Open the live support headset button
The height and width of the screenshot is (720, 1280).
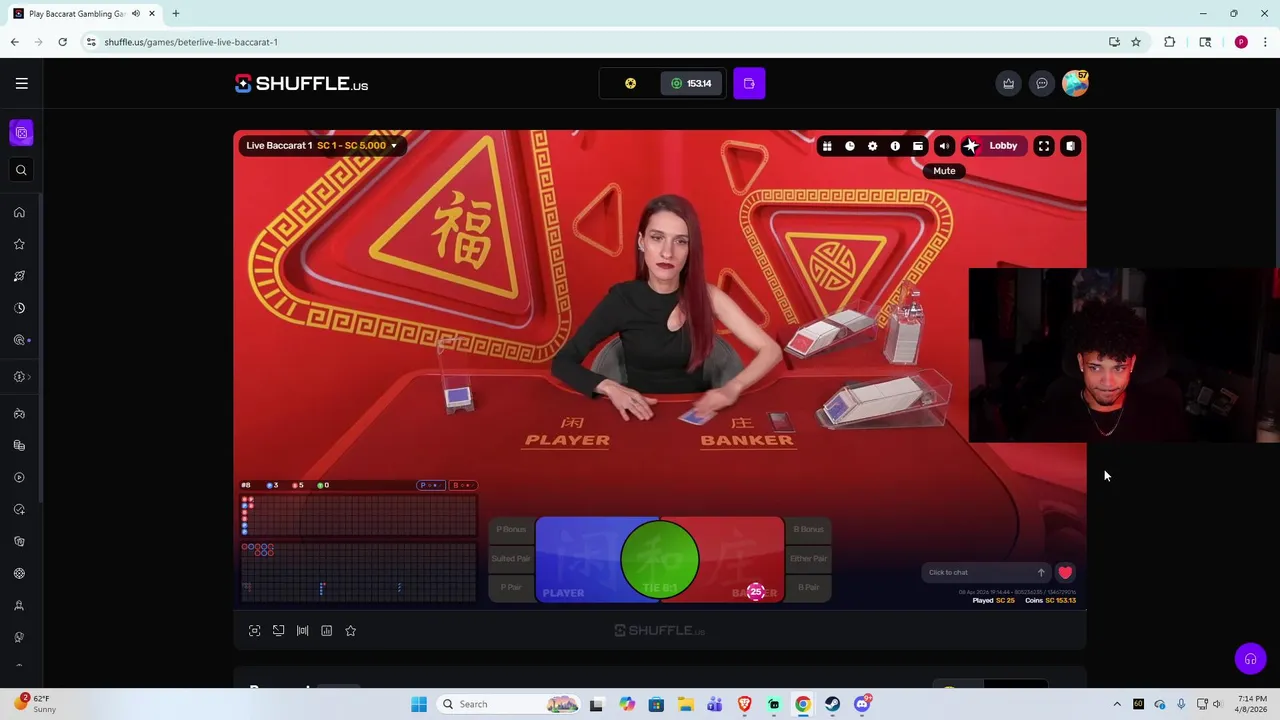point(1250,659)
